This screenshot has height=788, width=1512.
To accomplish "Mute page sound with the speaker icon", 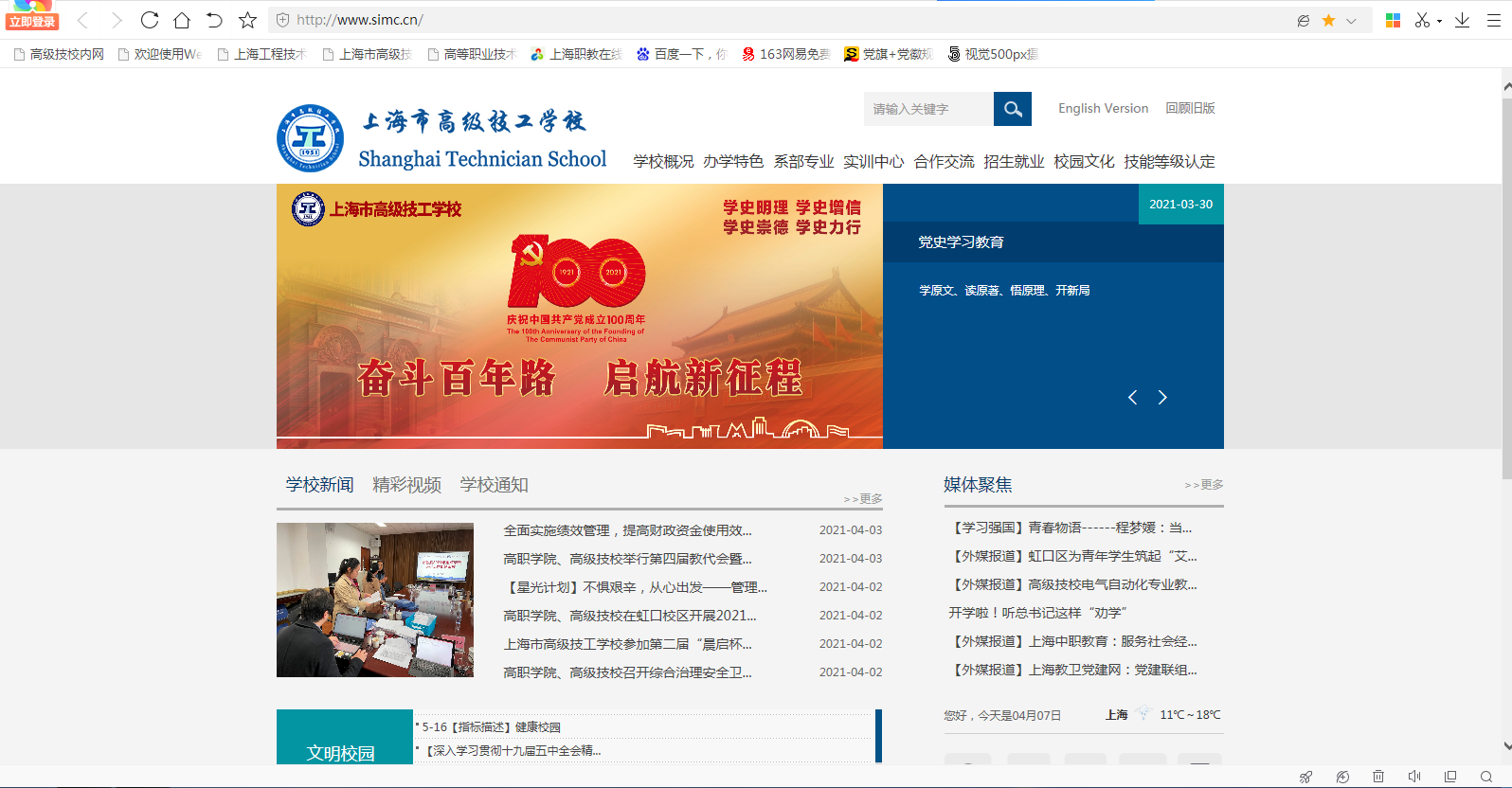I will 1414,777.
